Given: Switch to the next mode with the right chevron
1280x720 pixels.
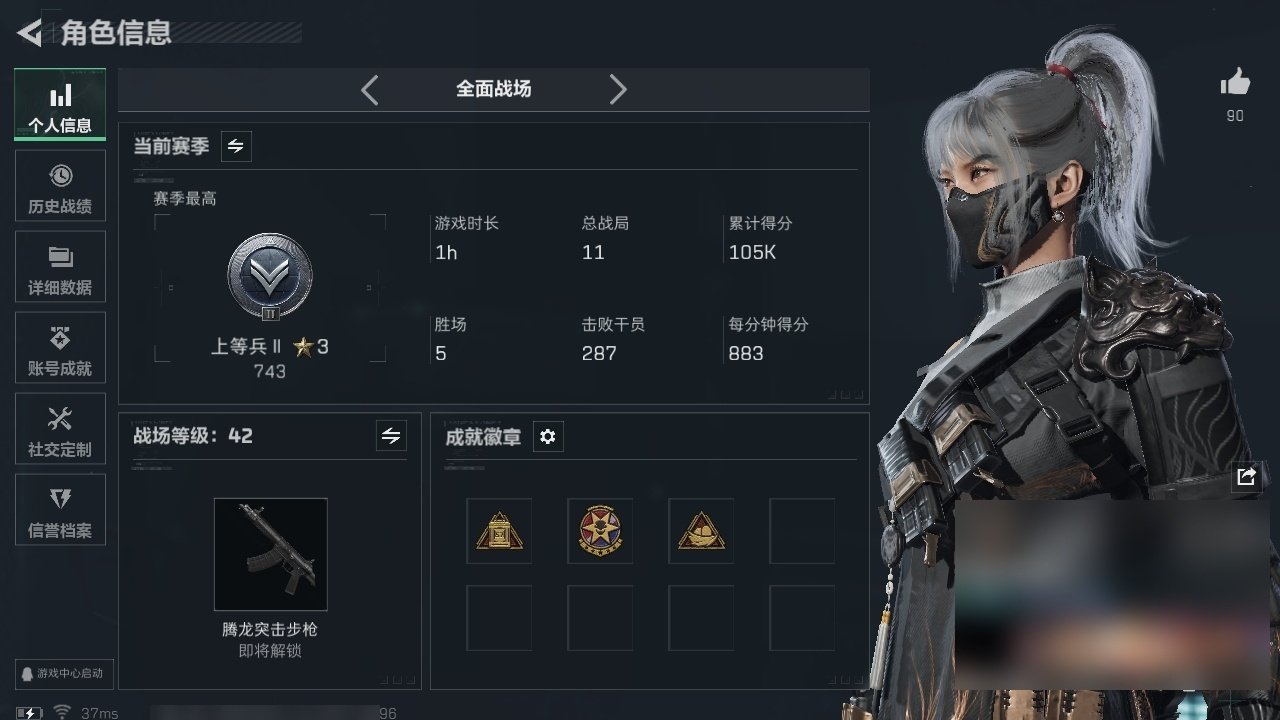Looking at the screenshot, I should click(x=618, y=90).
